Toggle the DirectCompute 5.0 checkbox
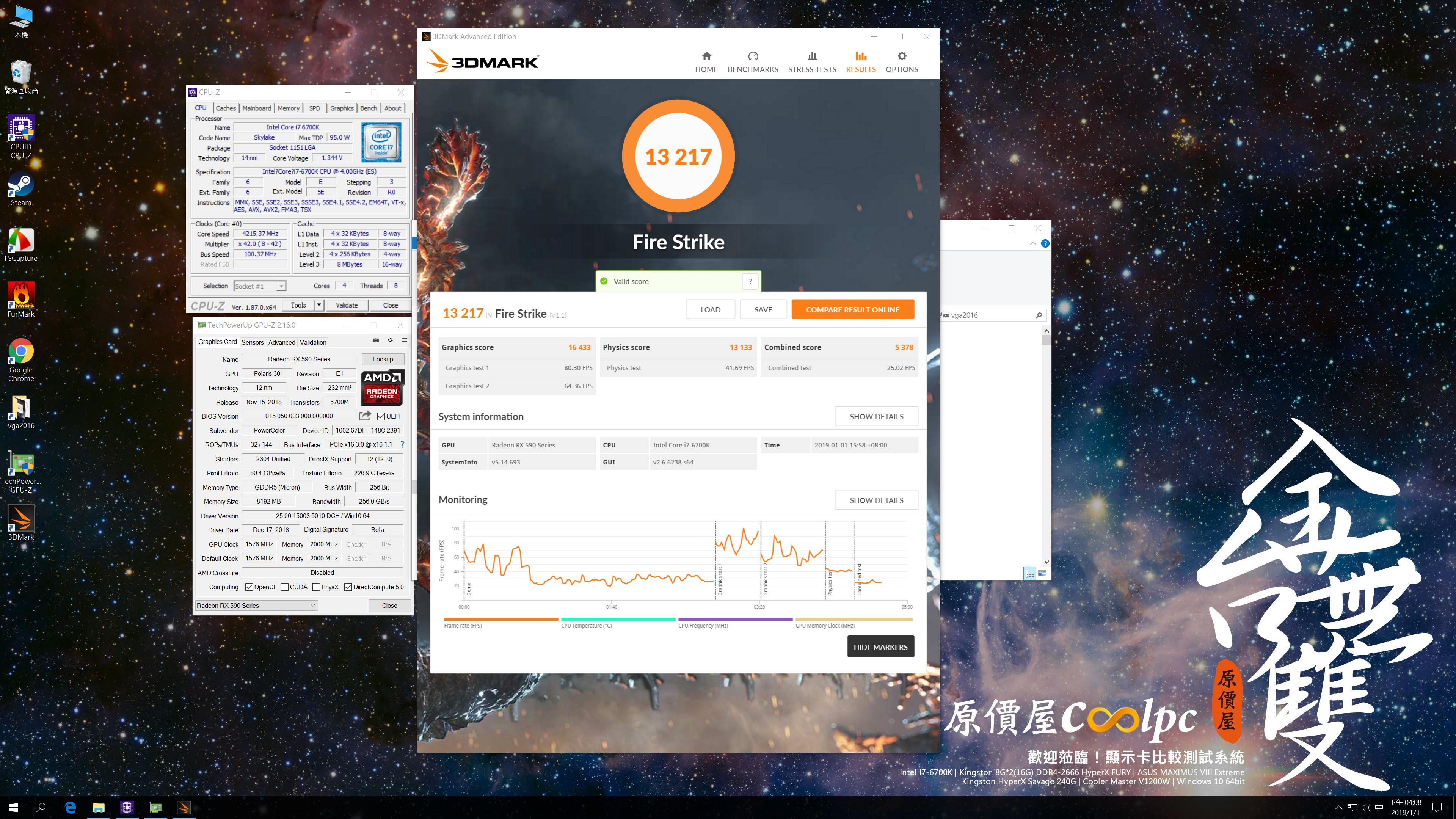The height and width of the screenshot is (819, 1456). (x=348, y=587)
